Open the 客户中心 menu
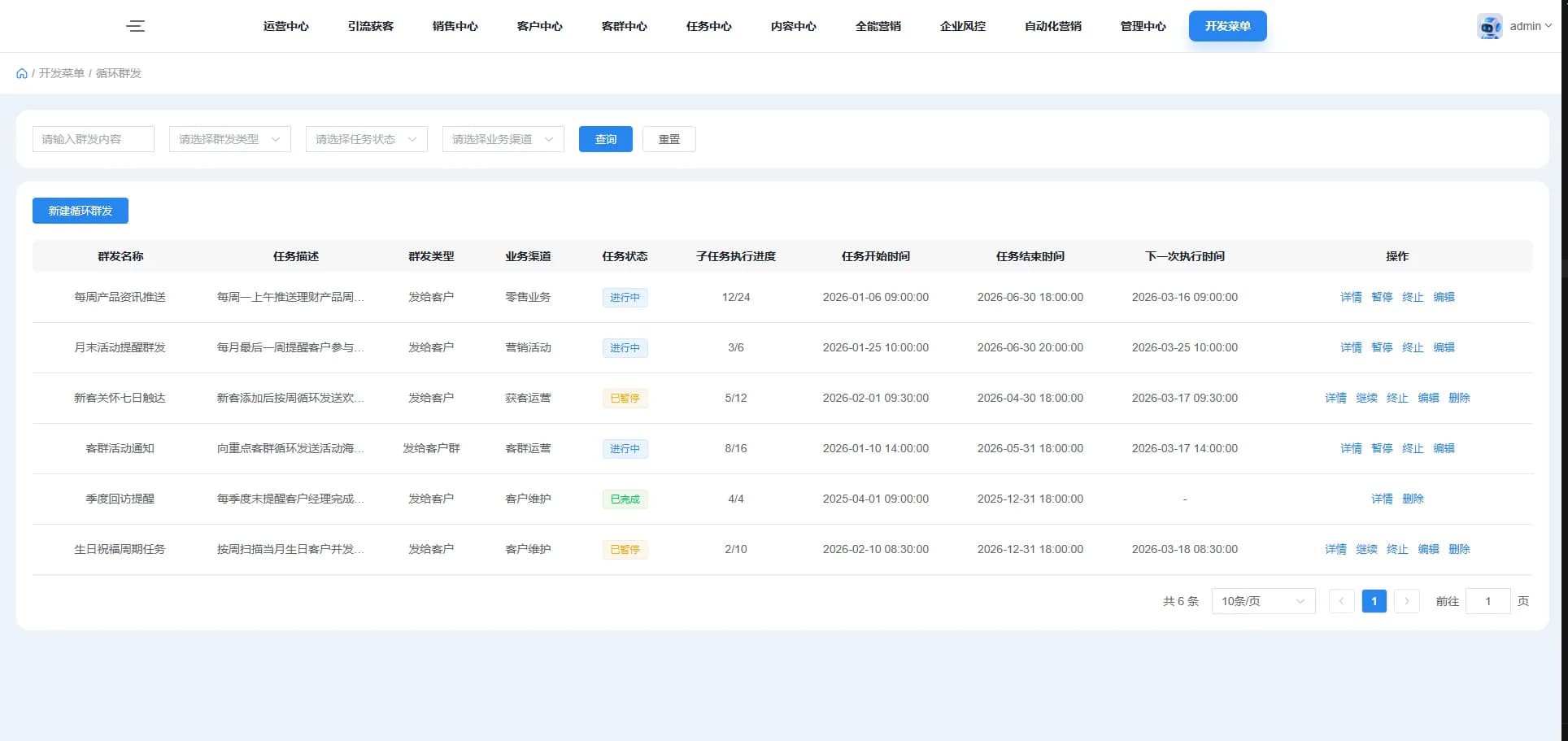This screenshot has width=1568, height=741. (540, 26)
